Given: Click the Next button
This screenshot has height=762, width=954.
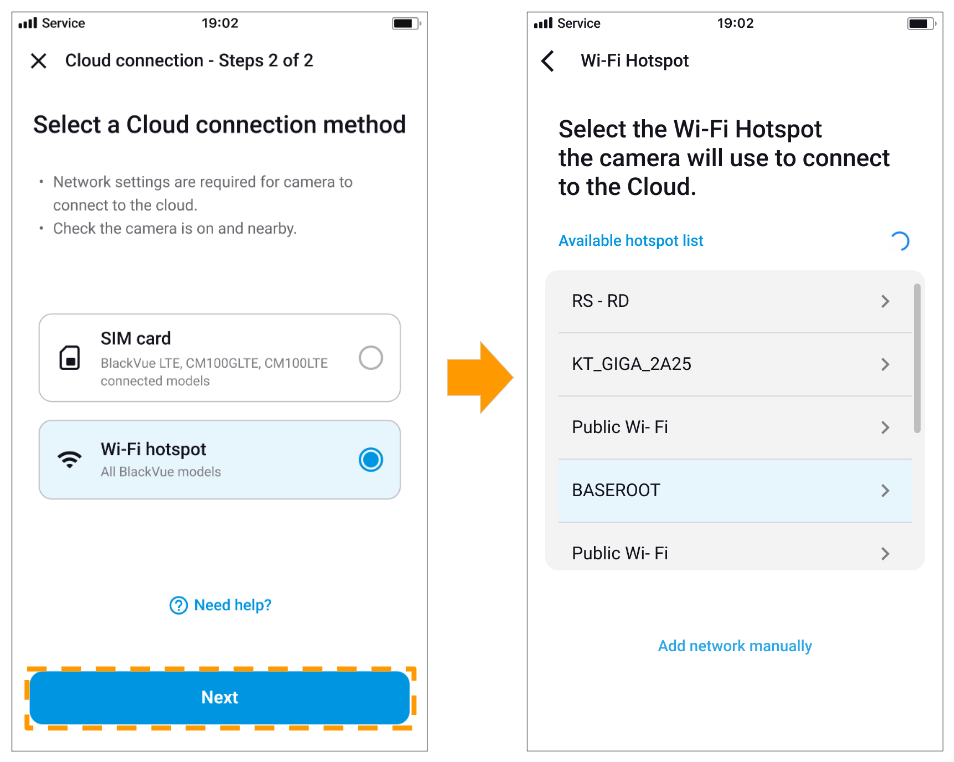Looking at the screenshot, I should point(220,697).
